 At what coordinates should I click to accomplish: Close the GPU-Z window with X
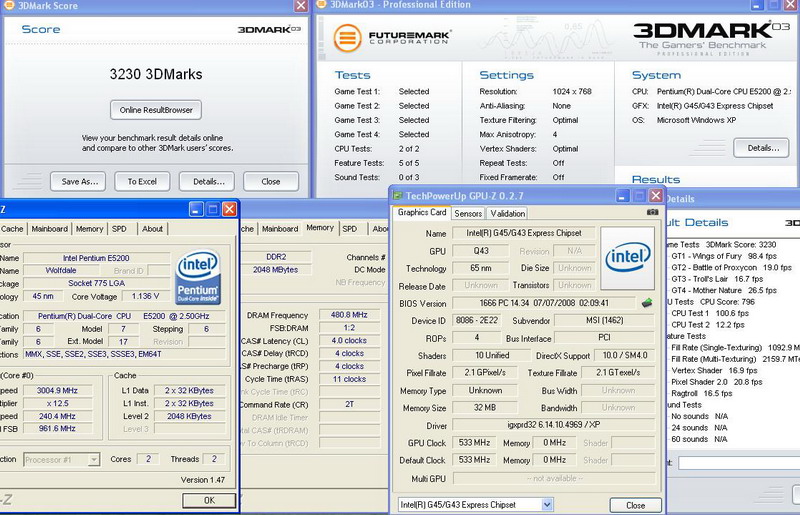click(x=656, y=196)
